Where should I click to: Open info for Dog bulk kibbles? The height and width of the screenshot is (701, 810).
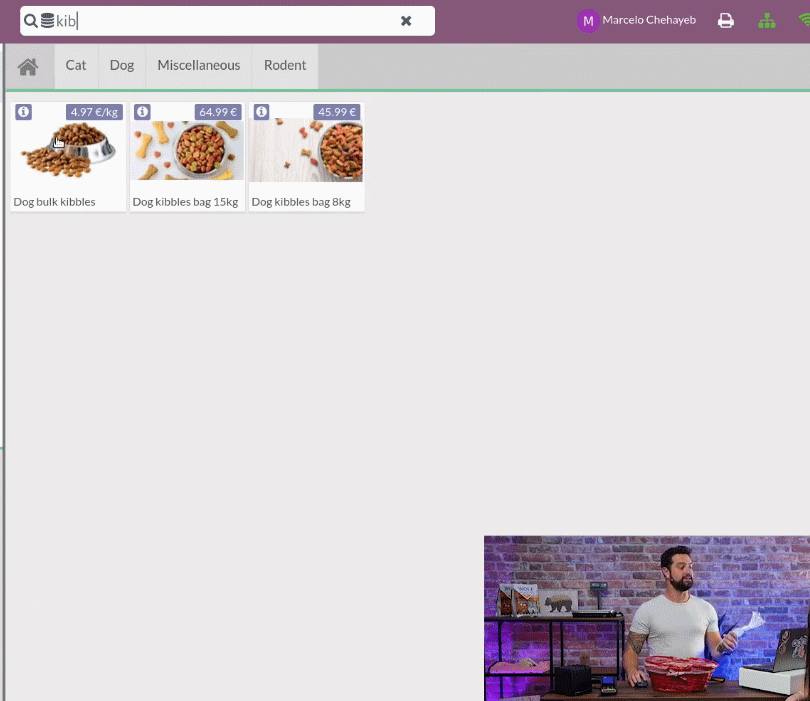23,112
